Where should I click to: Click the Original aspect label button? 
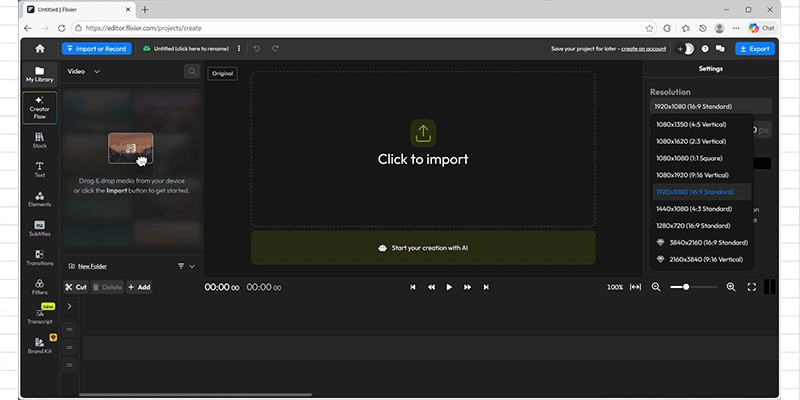tap(222, 73)
